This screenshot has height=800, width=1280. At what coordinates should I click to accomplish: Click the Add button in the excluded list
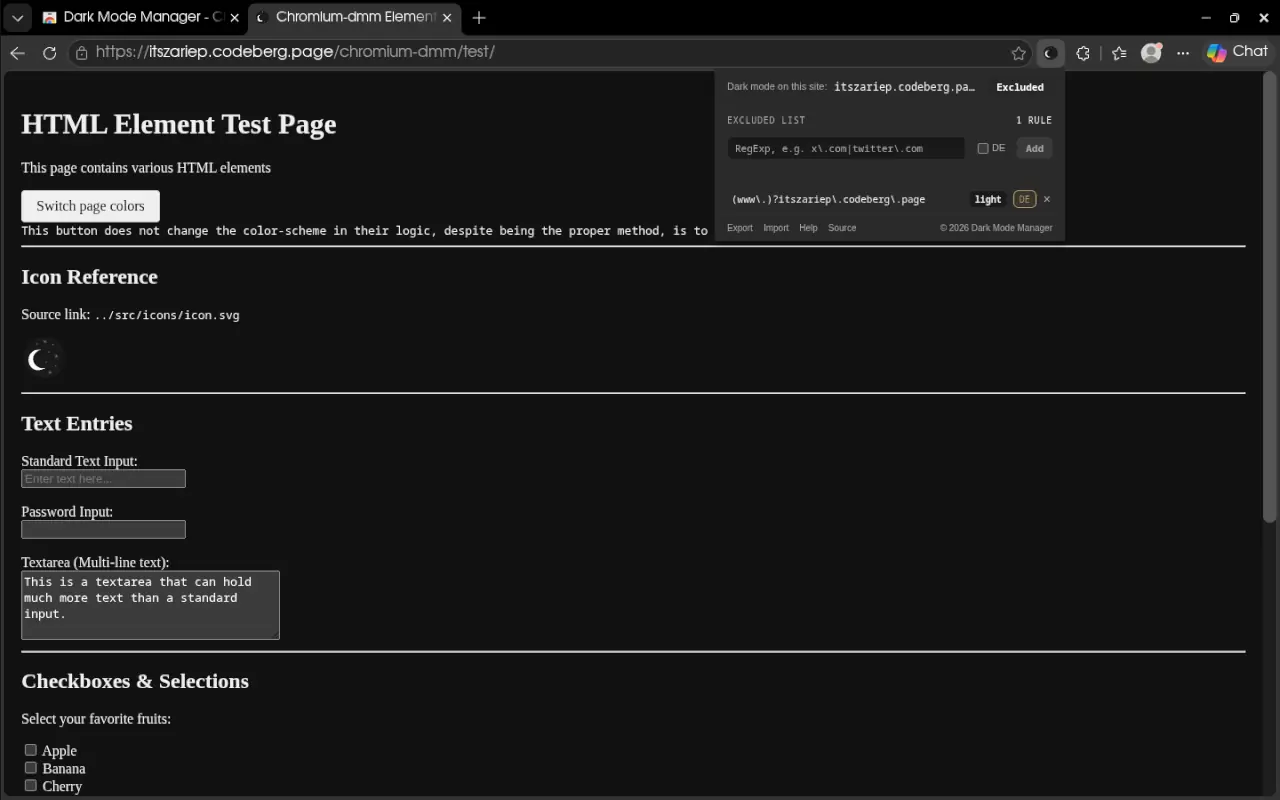1035,148
